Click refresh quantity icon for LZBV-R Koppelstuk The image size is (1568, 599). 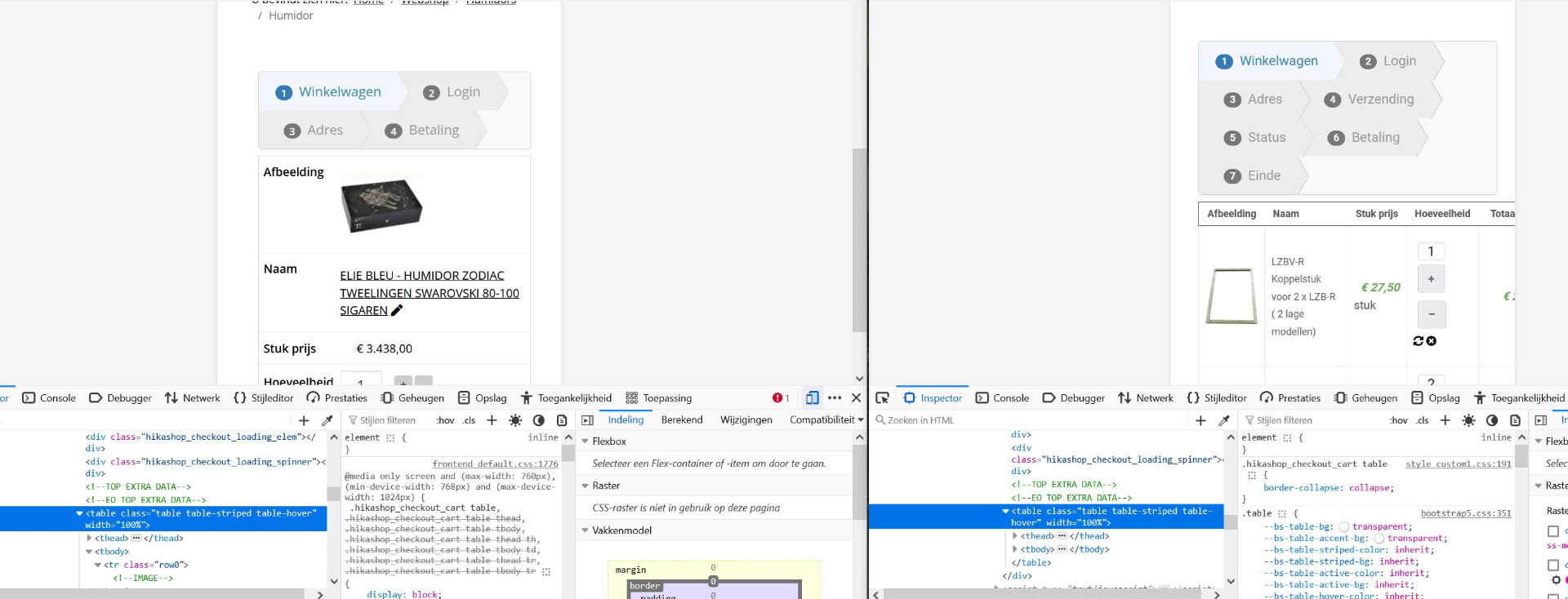click(x=1419, y=341)
